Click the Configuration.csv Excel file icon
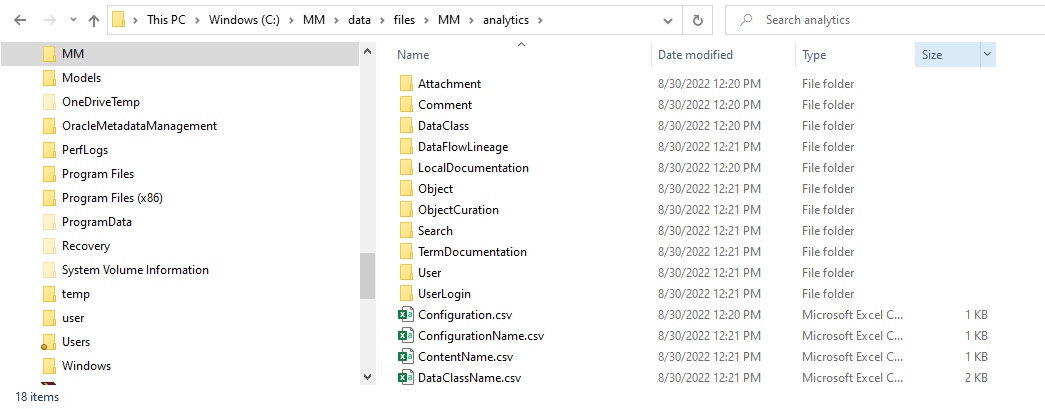The height and width of the screenshot is (409, 1045). click(x=405, y=315)
